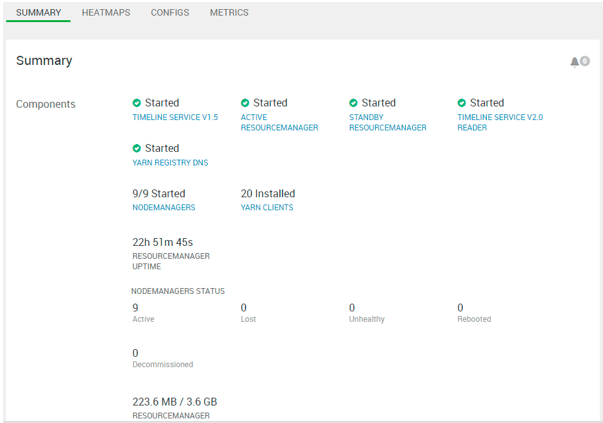Click the Rebooted label
This screenshot has width=603, height=423.
pyautogui.click(x=474, y=319)
